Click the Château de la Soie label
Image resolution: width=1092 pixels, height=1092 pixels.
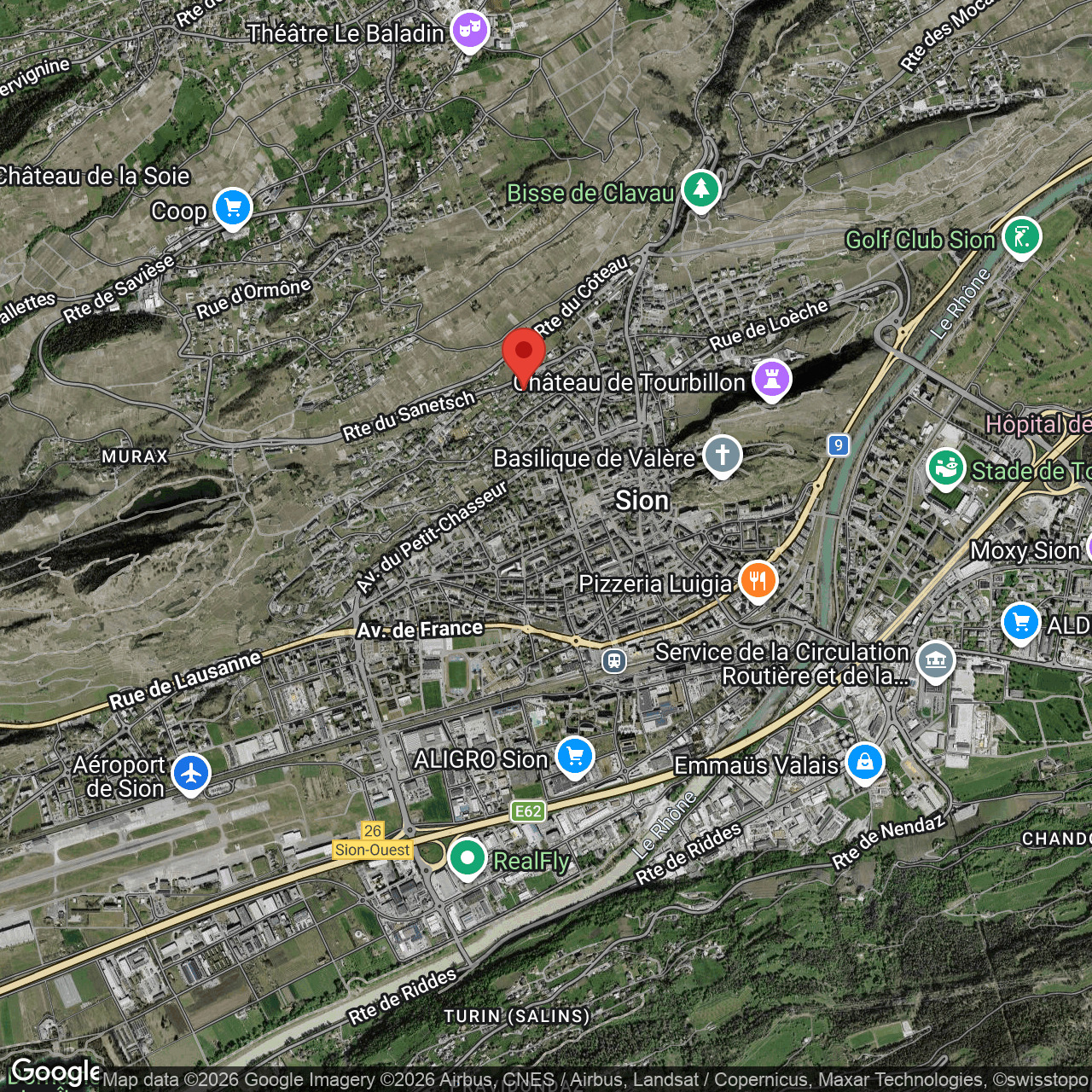pos(94,176)
